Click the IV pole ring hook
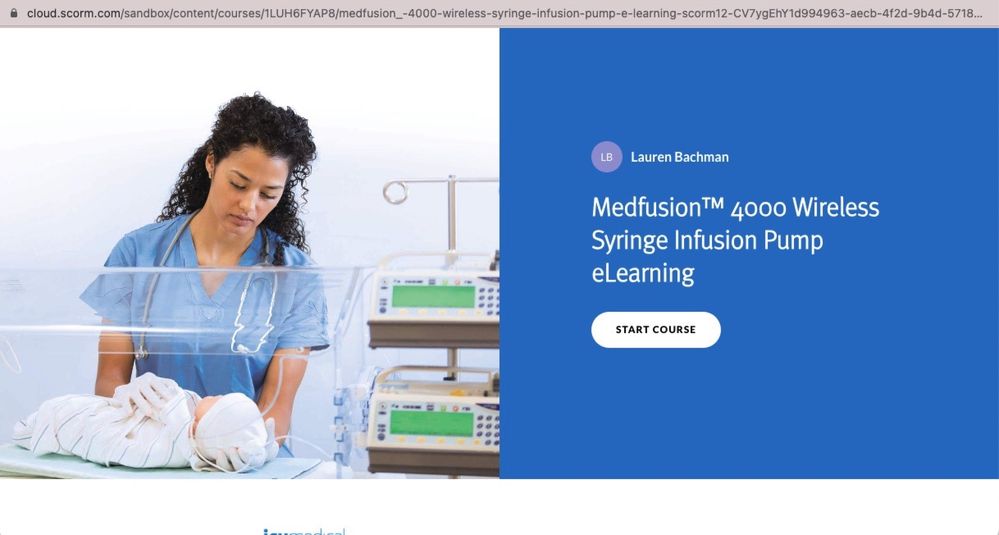Screen dimensions: 999x535 (394, 192)
